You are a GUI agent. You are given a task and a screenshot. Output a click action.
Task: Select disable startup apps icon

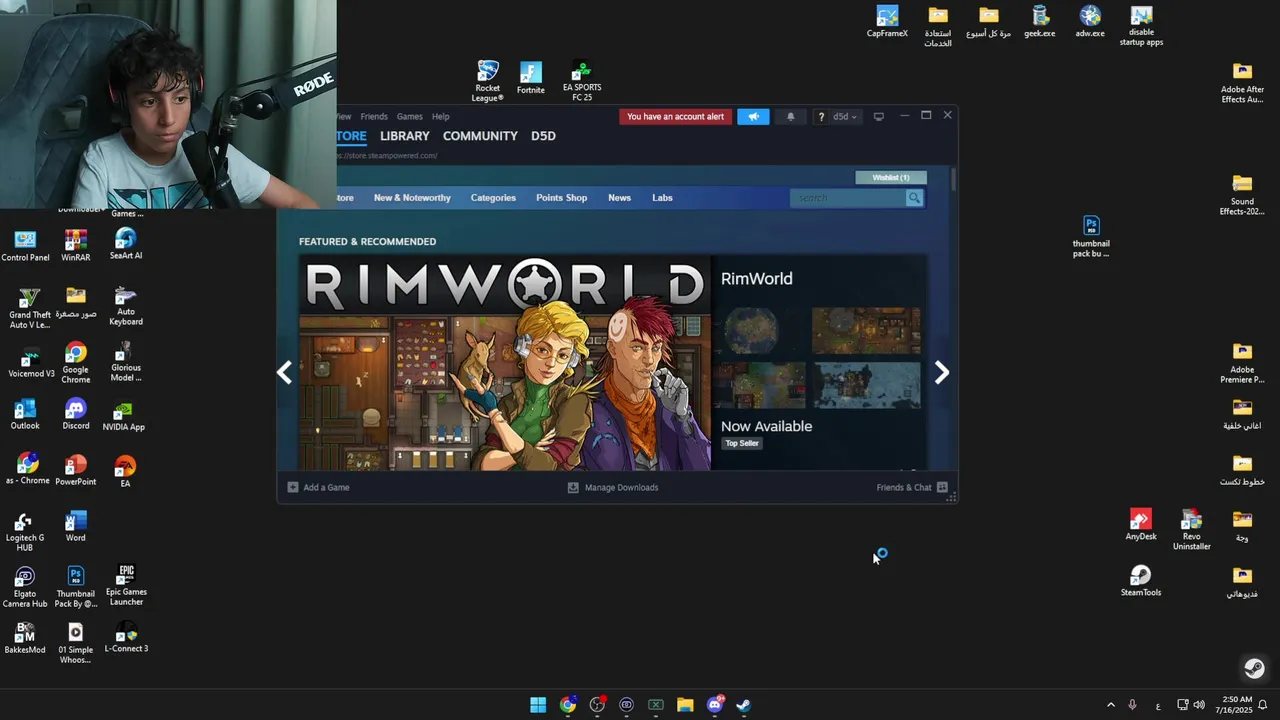(x=1141, y=26)
